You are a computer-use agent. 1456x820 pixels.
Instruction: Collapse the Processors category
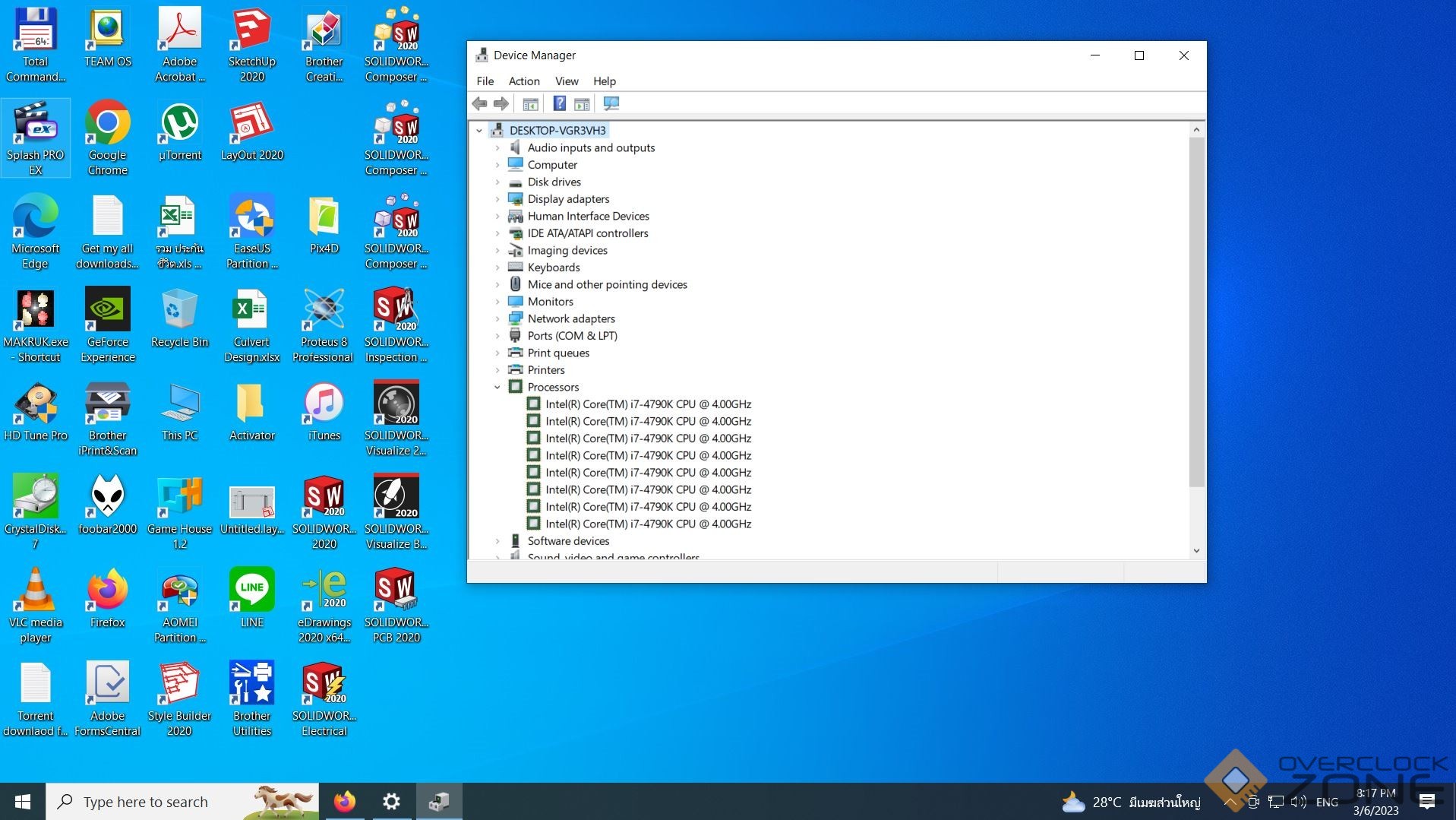[x=497, y=387]
